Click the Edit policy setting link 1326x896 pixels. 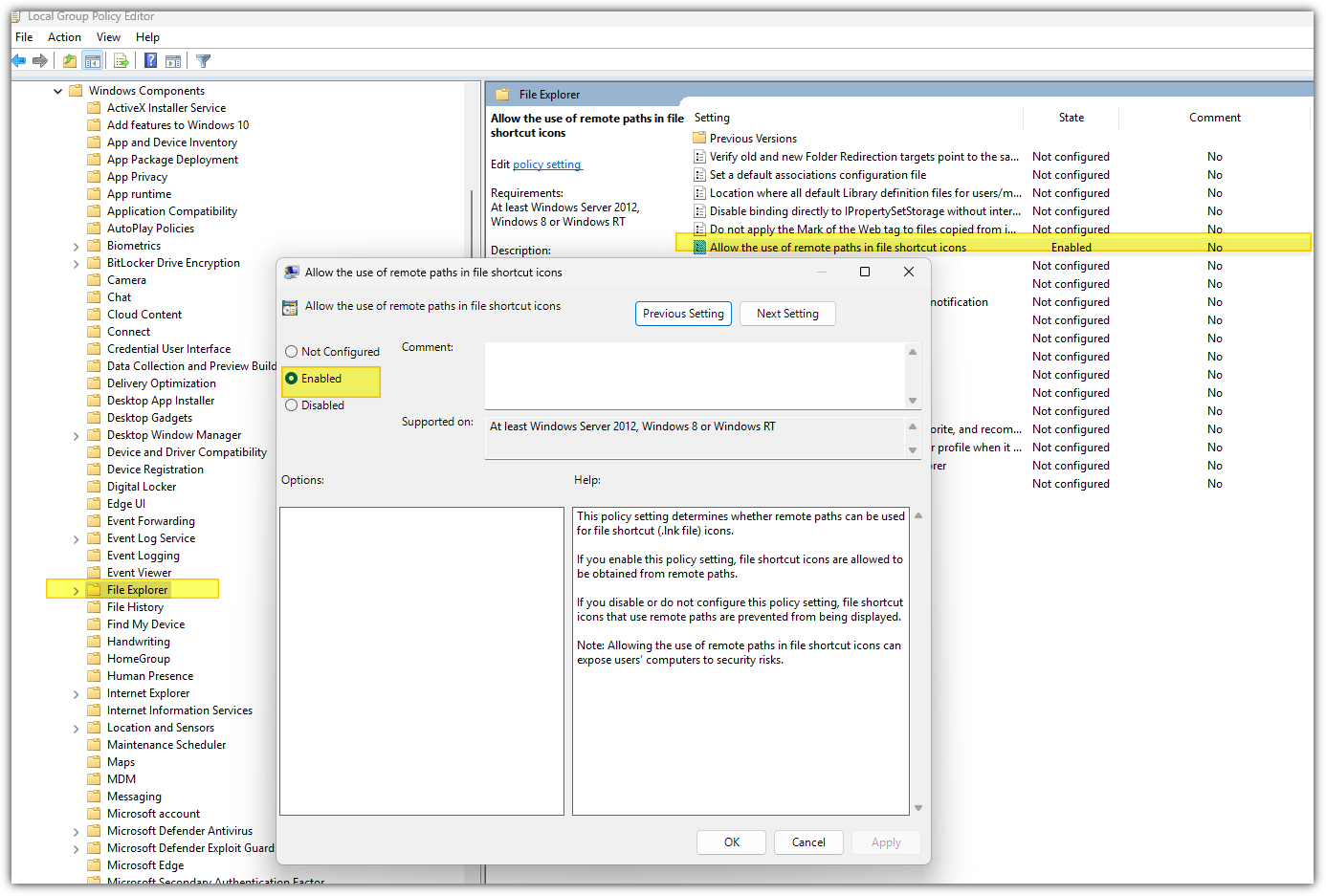click(x=547, y=164)
